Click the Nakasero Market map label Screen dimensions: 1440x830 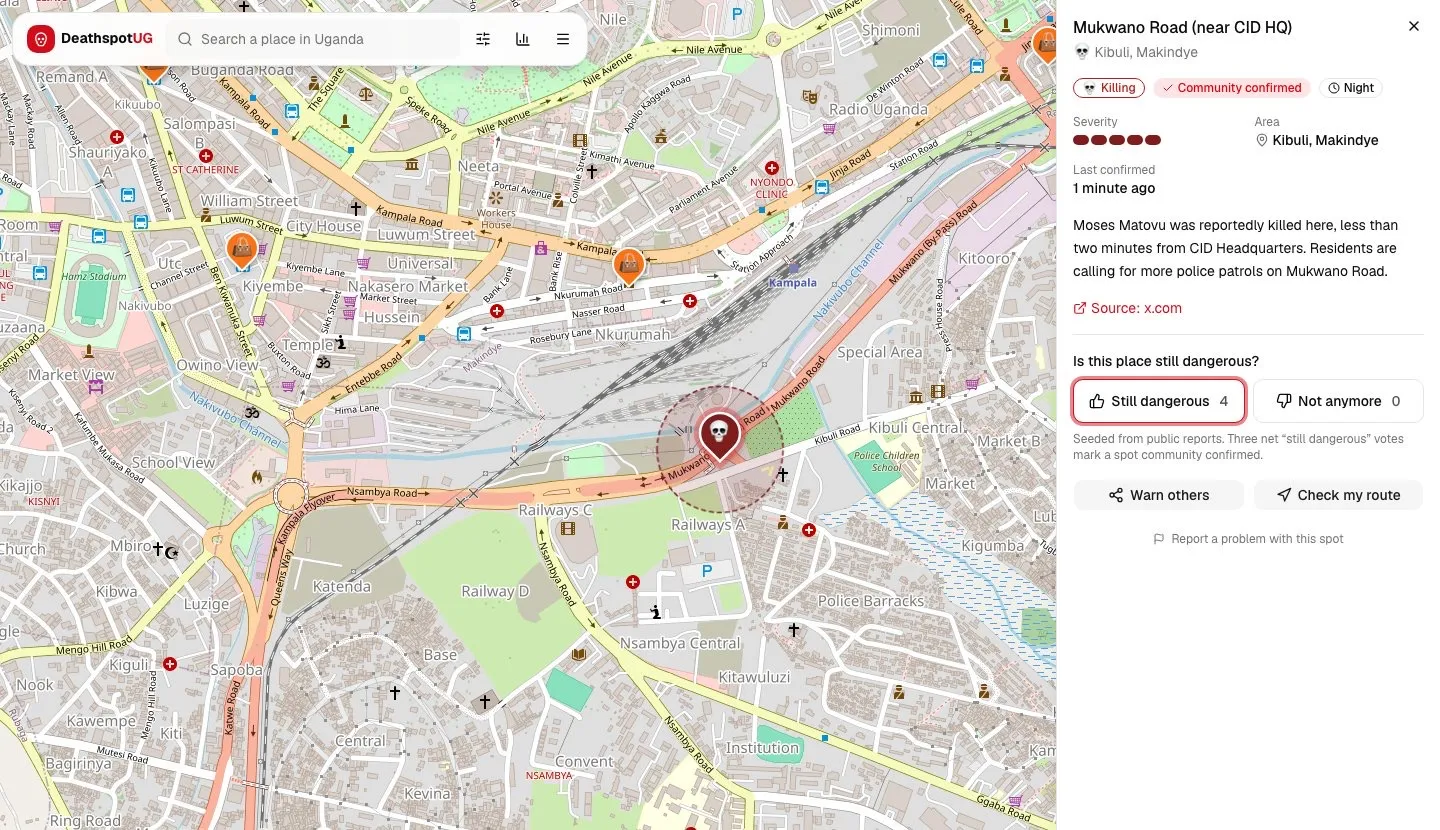pos(408,286)
